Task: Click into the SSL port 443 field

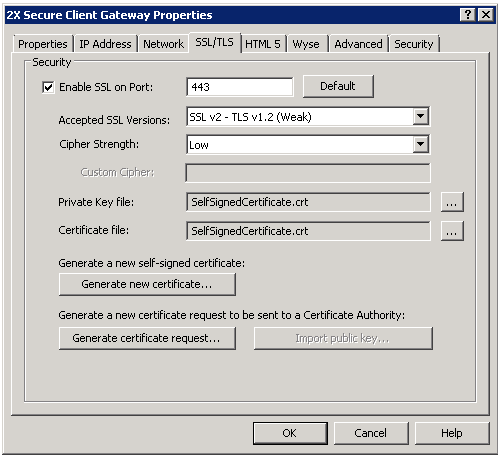Action: coord(240,87)
